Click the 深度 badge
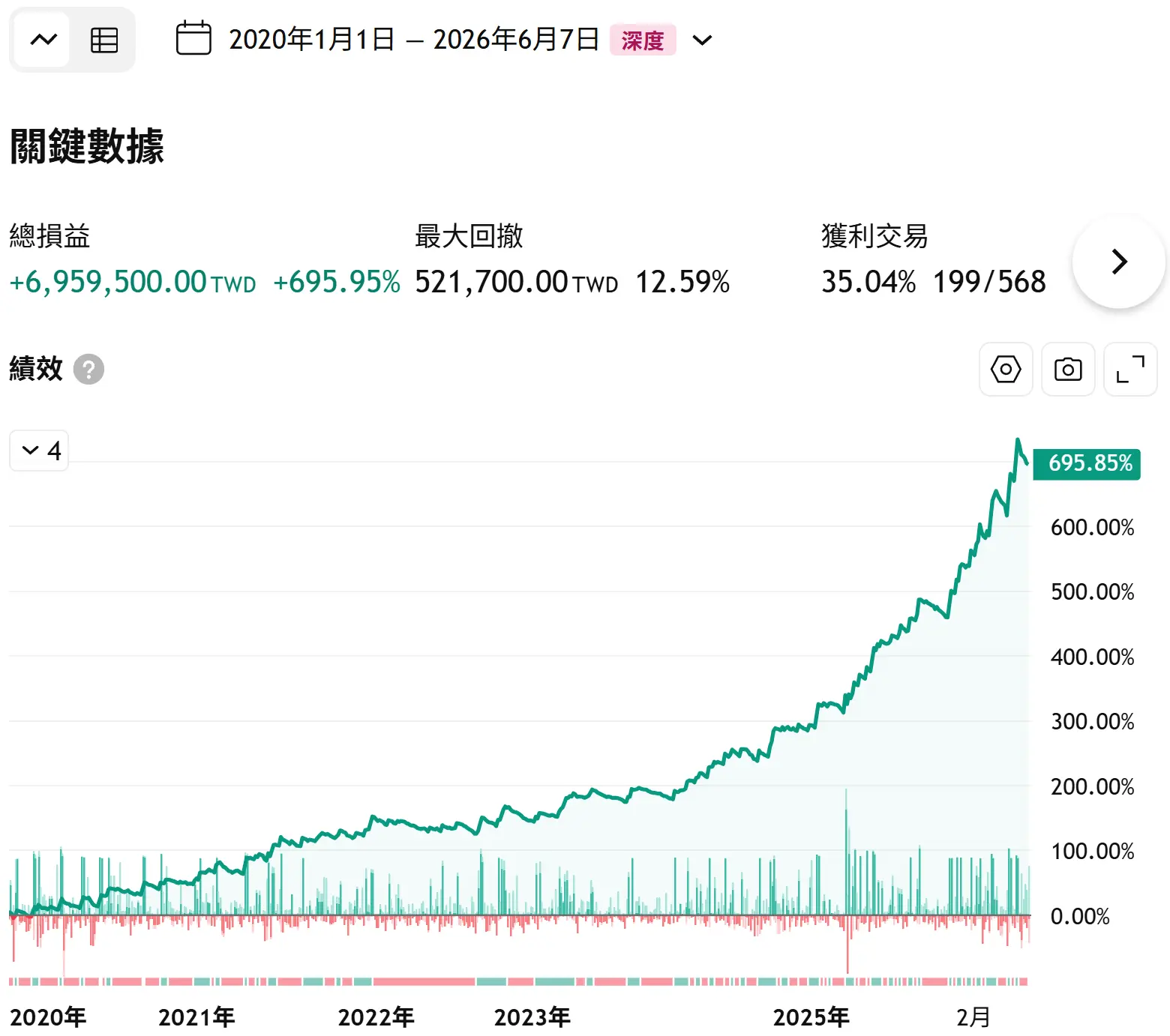1170x1036 pixels. (643, 40)
